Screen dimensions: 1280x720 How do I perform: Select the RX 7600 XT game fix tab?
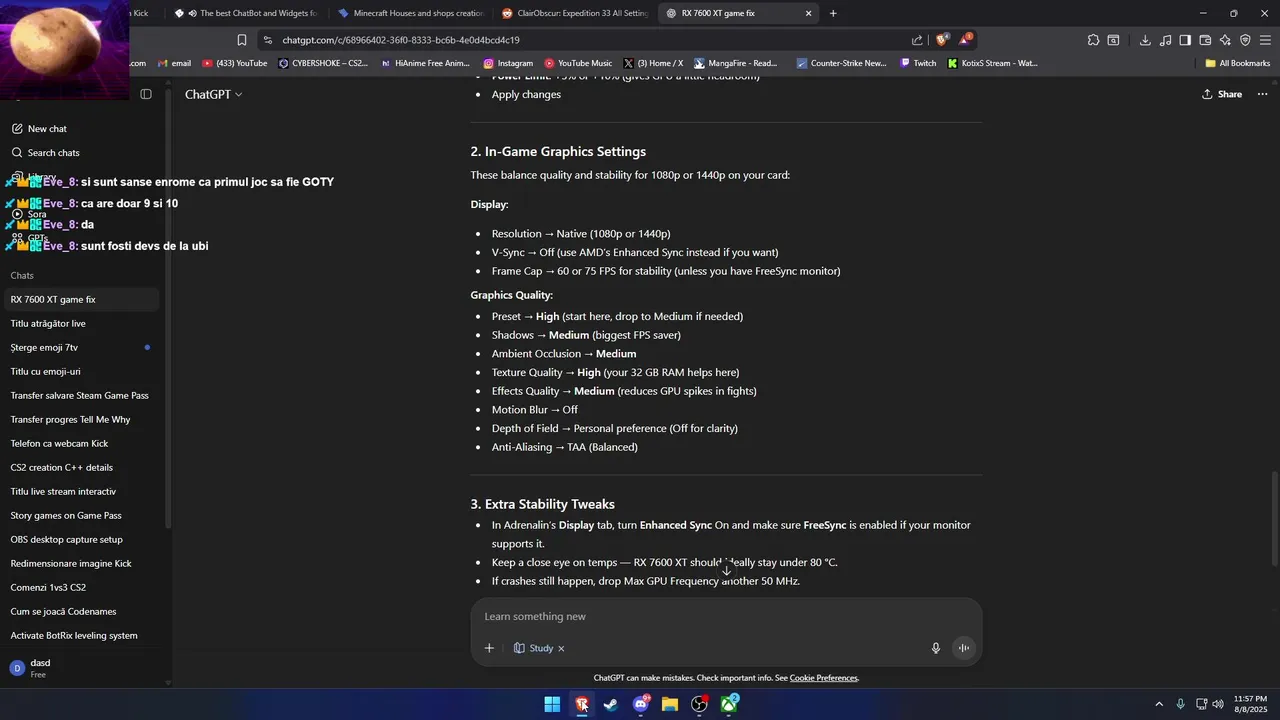coord(740,13)
